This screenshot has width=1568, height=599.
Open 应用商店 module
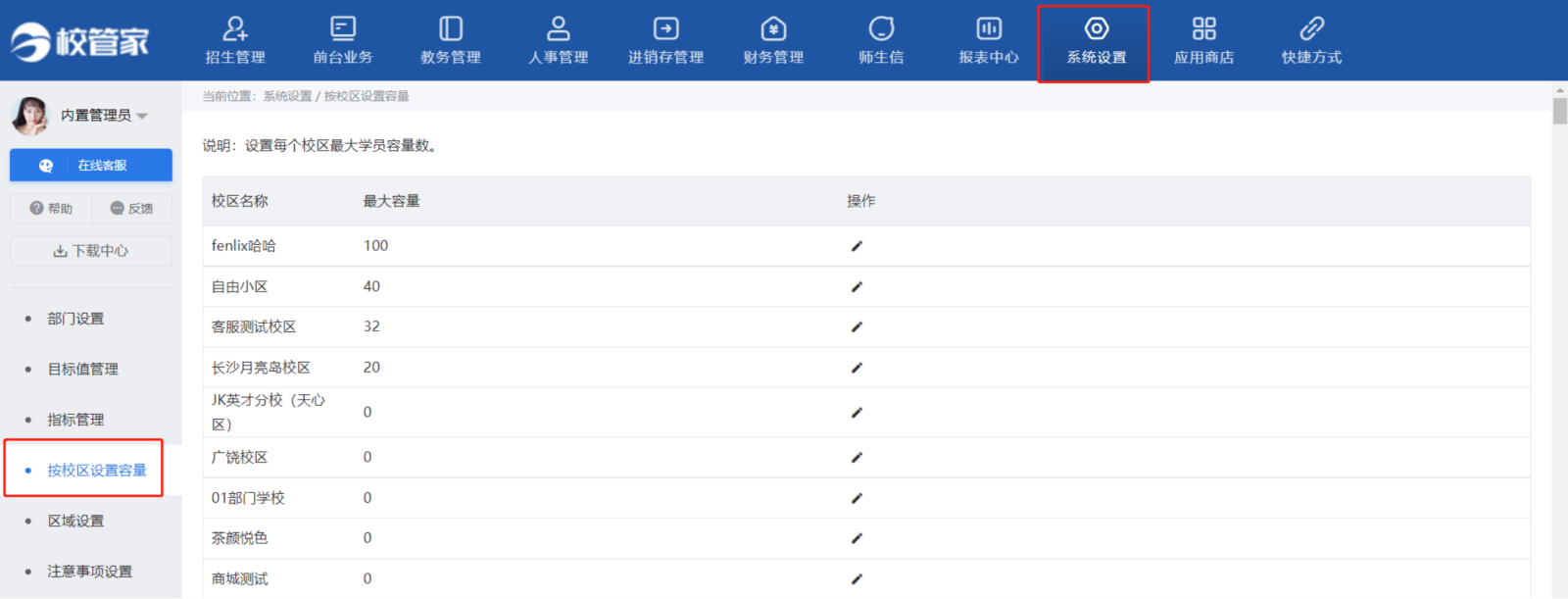point(1204,41)
